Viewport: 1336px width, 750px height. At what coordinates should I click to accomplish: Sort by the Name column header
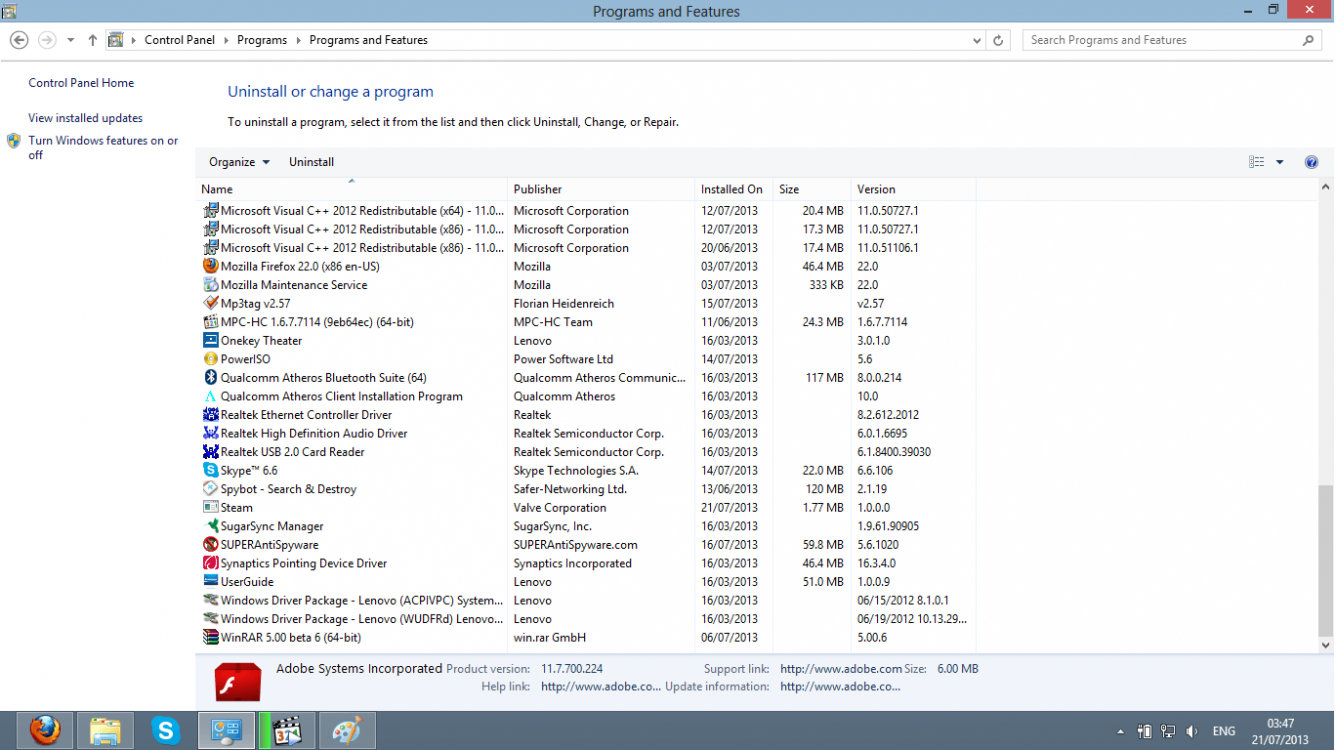(x=352, y=189)
